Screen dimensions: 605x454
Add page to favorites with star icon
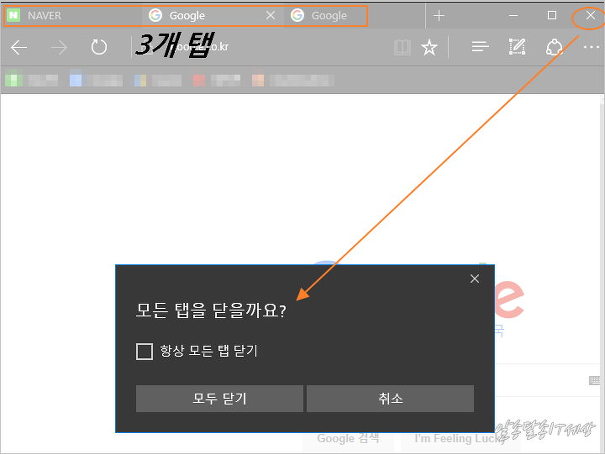pos(429,47)
